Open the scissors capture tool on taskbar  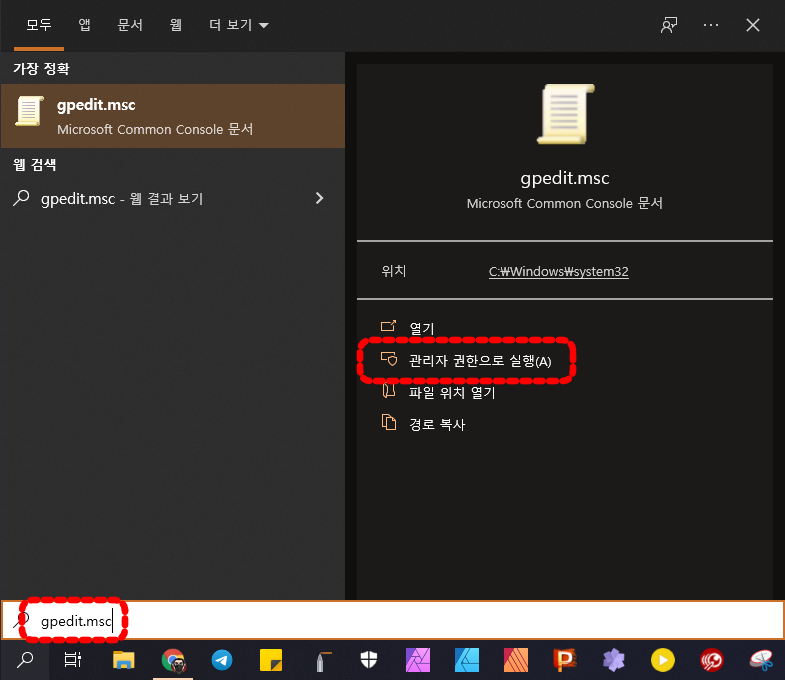tap(761, 660)
